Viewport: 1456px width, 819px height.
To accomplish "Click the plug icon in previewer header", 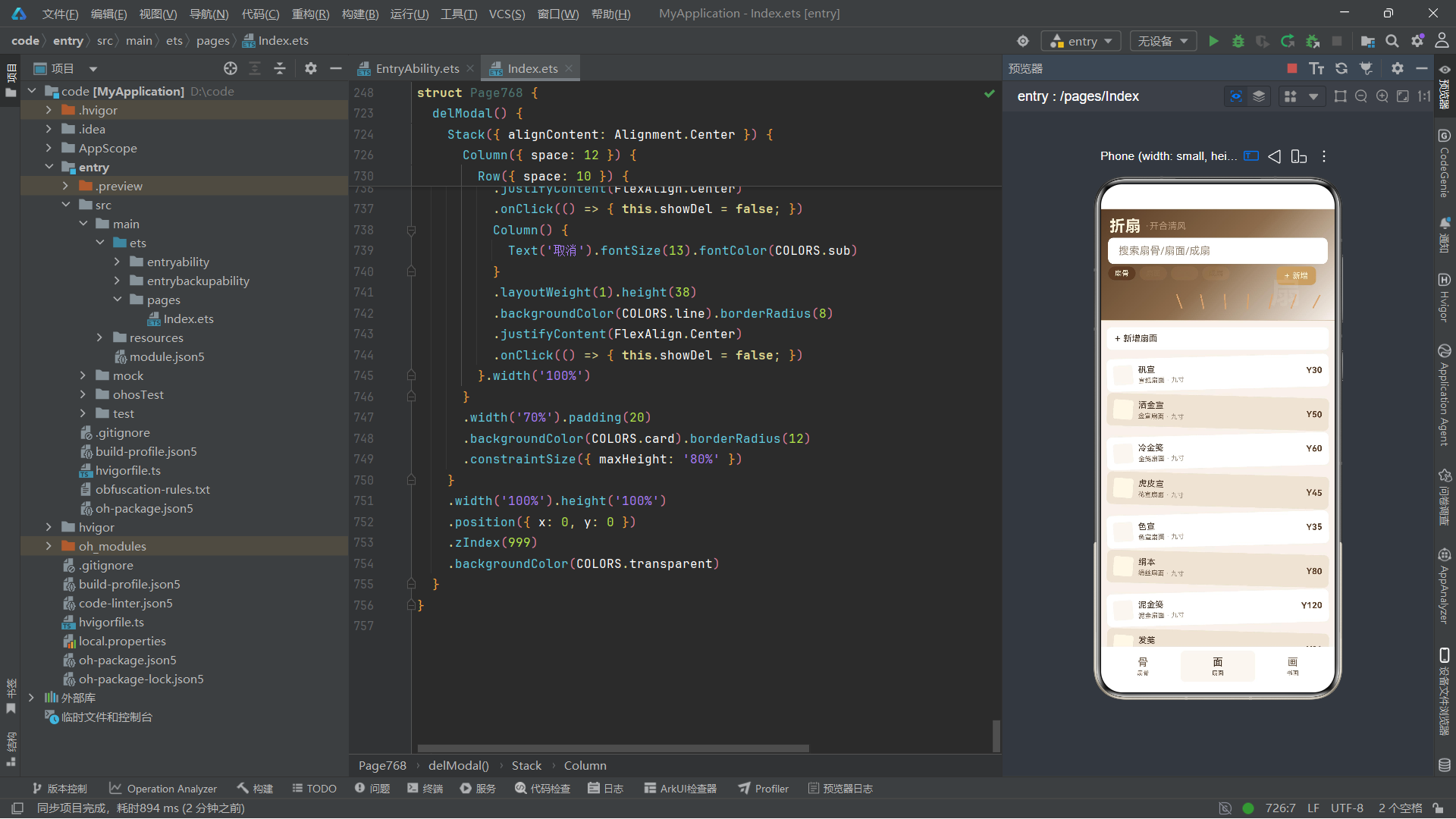I will pyautogui.click(x=1367, y=68).
